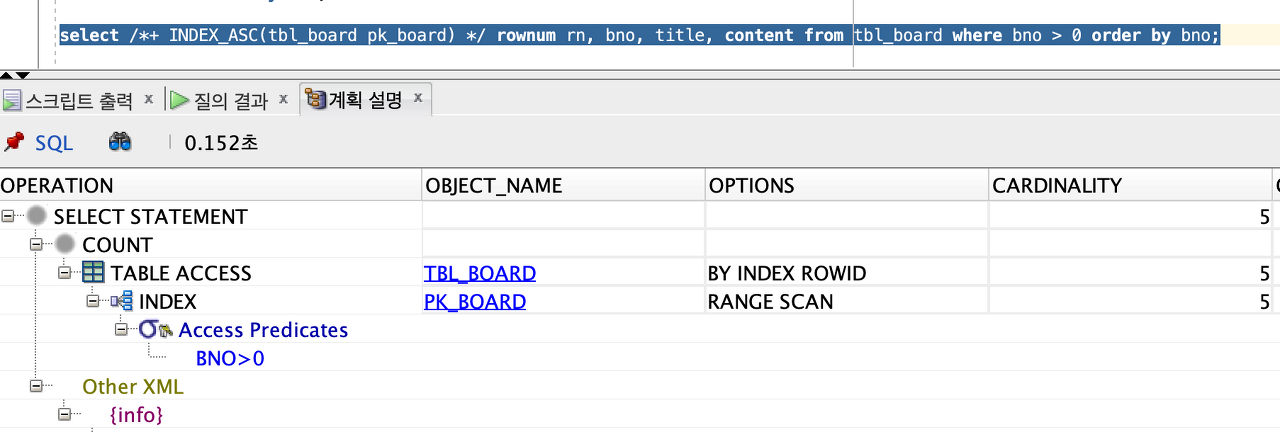Collapse the INDEX node
The width and height of the screenshot is (1280, 432).
point(93,301)
